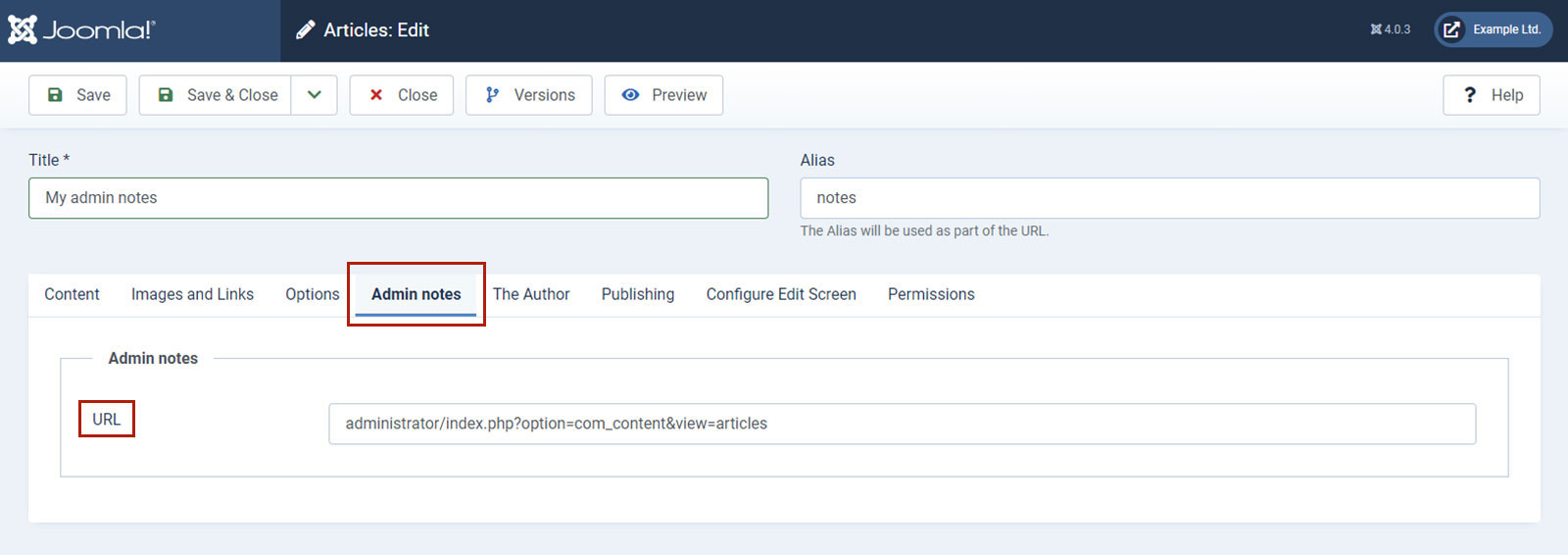Click the pencil icon beside Articles: Edit
Image resolution: width=1568 pixels, height=555 pixels.
305,30
